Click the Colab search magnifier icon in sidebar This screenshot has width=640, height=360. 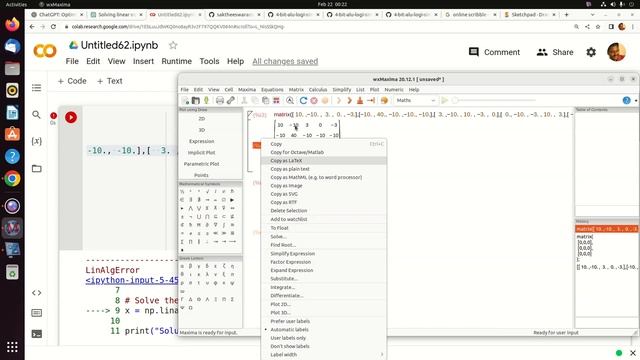[x=36, y=115]
